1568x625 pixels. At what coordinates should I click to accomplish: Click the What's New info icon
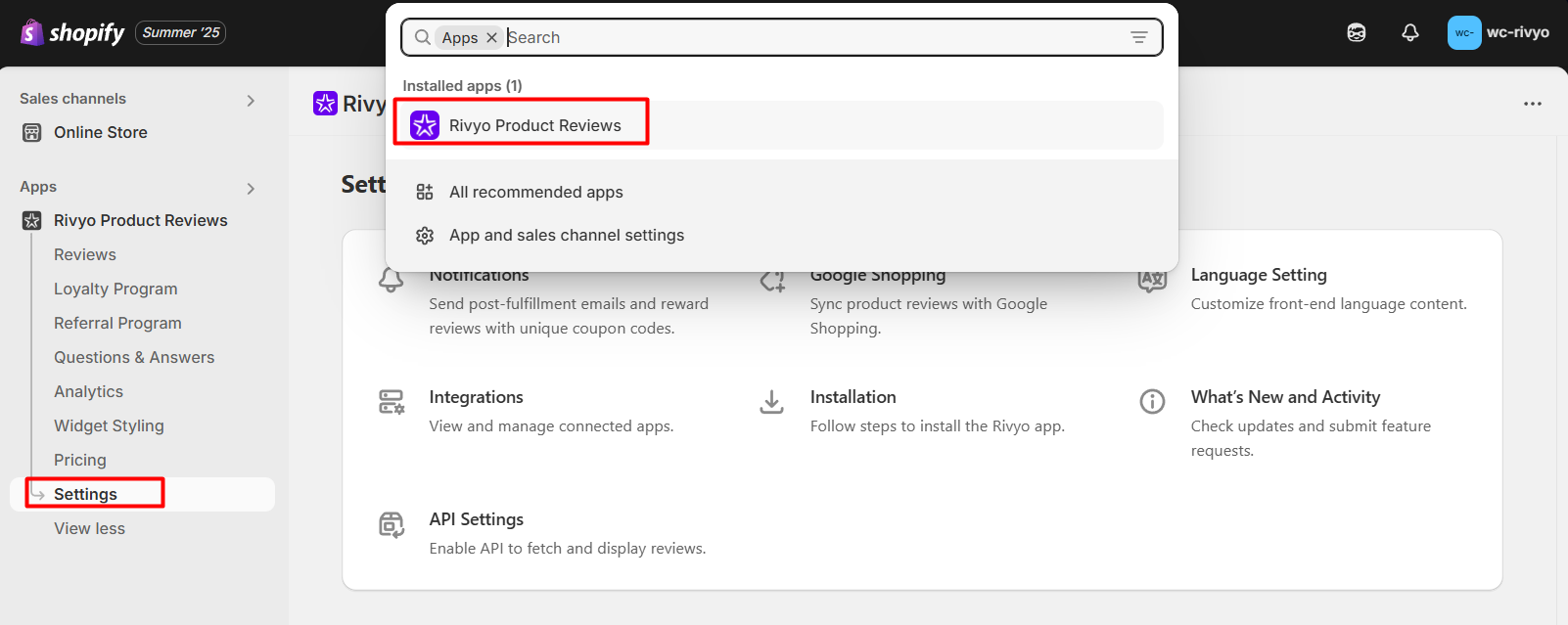click(1152, 401)
